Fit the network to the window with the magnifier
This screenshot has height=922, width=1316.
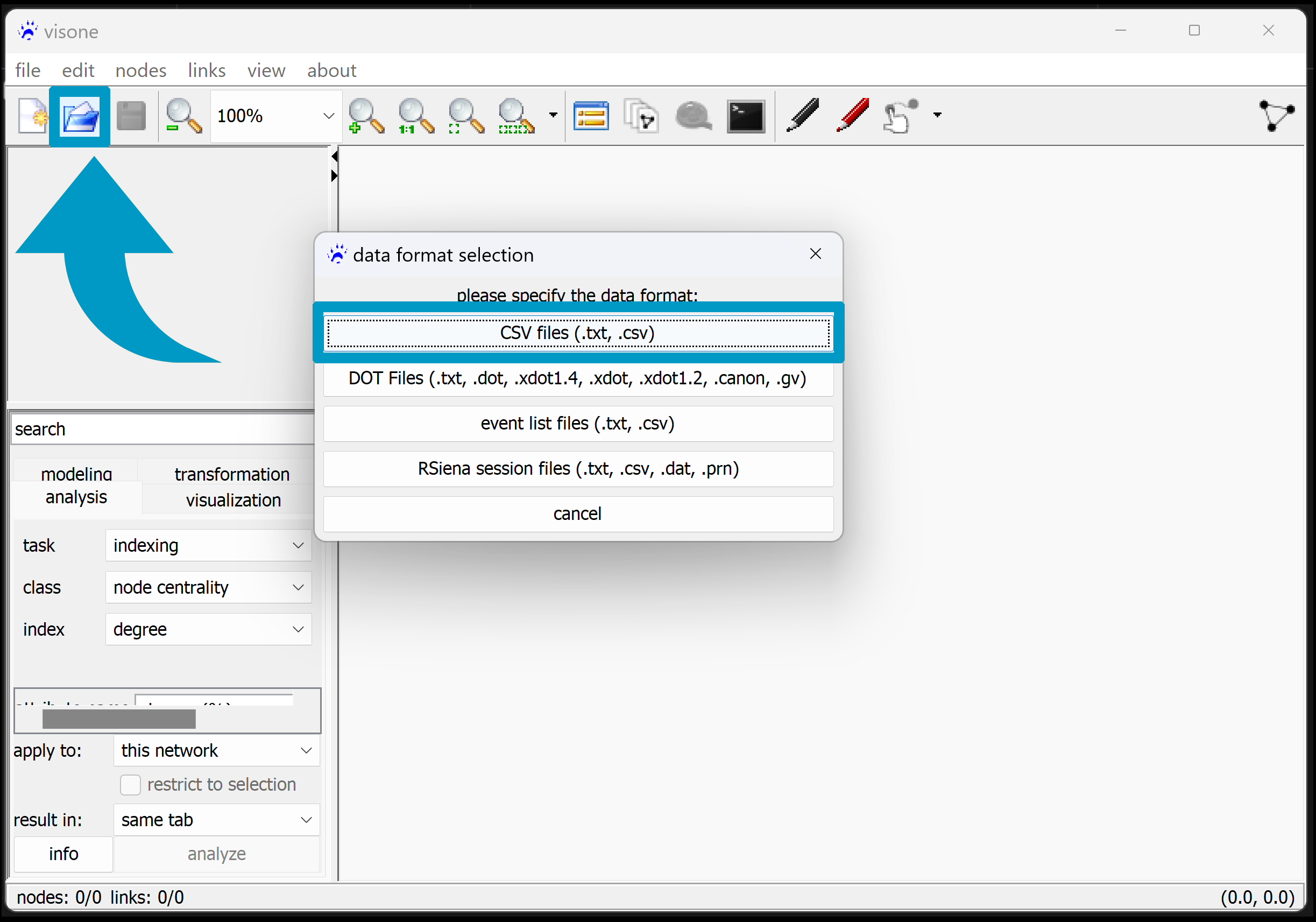[x=466, y=116]
